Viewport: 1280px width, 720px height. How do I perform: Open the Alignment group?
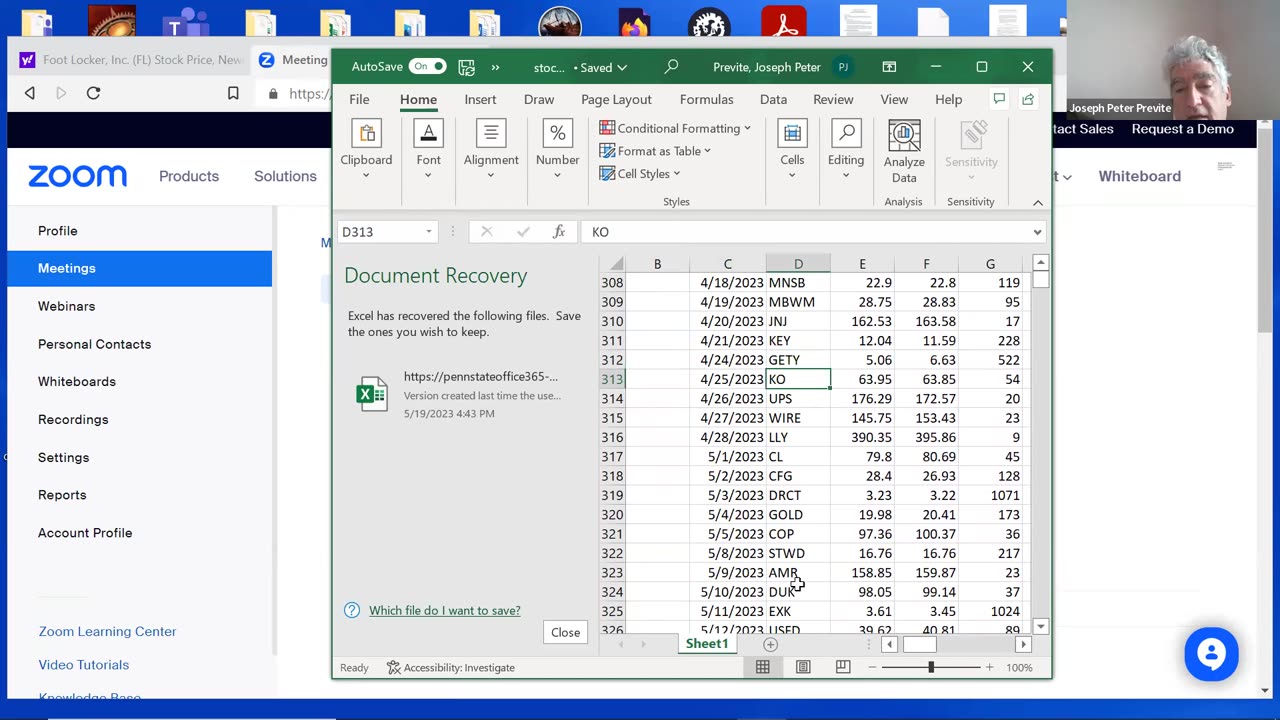point(490,150)
